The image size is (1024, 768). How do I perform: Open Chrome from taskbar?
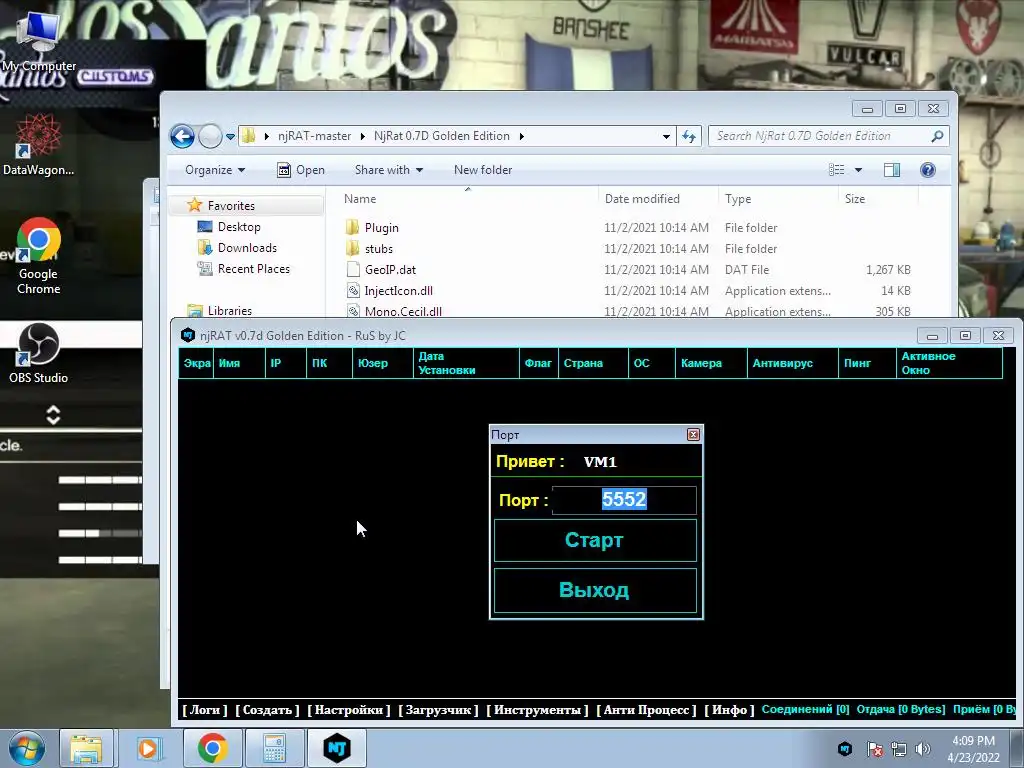pyautogui.click(x=212, y=748)
